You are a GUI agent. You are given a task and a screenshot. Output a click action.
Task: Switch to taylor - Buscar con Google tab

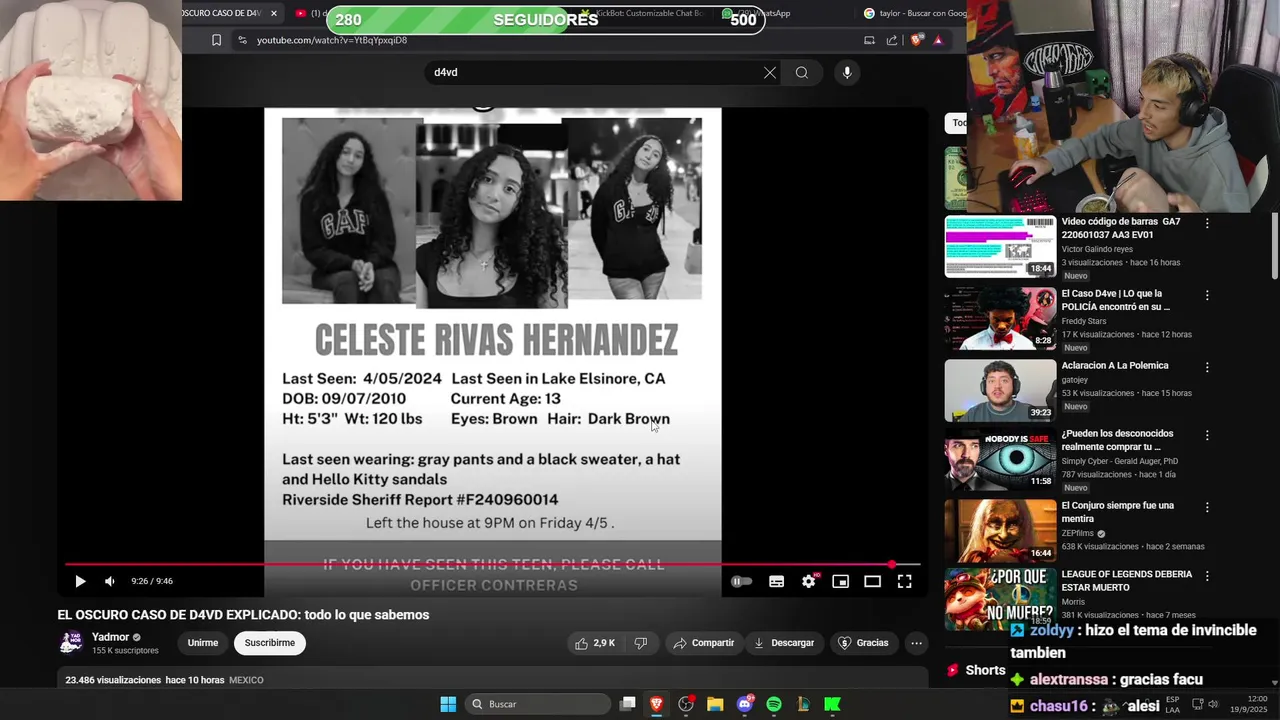point(914,13)
